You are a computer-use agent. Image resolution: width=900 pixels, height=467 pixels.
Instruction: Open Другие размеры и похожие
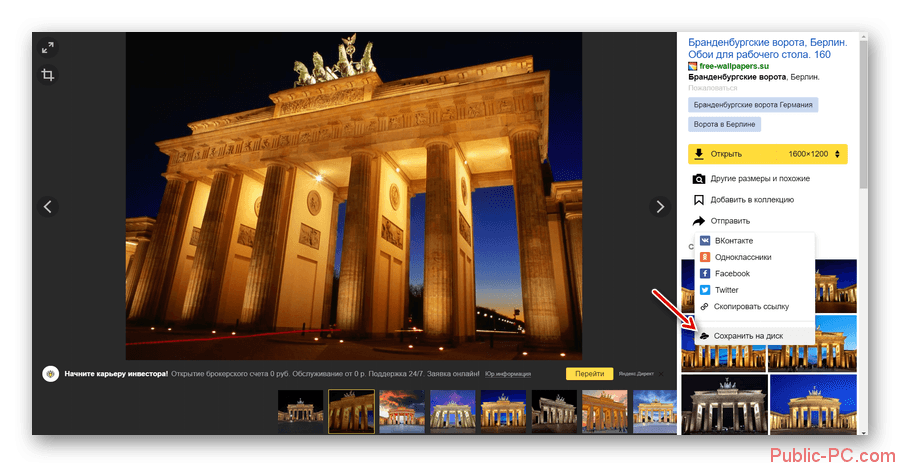tap(759, 178)
